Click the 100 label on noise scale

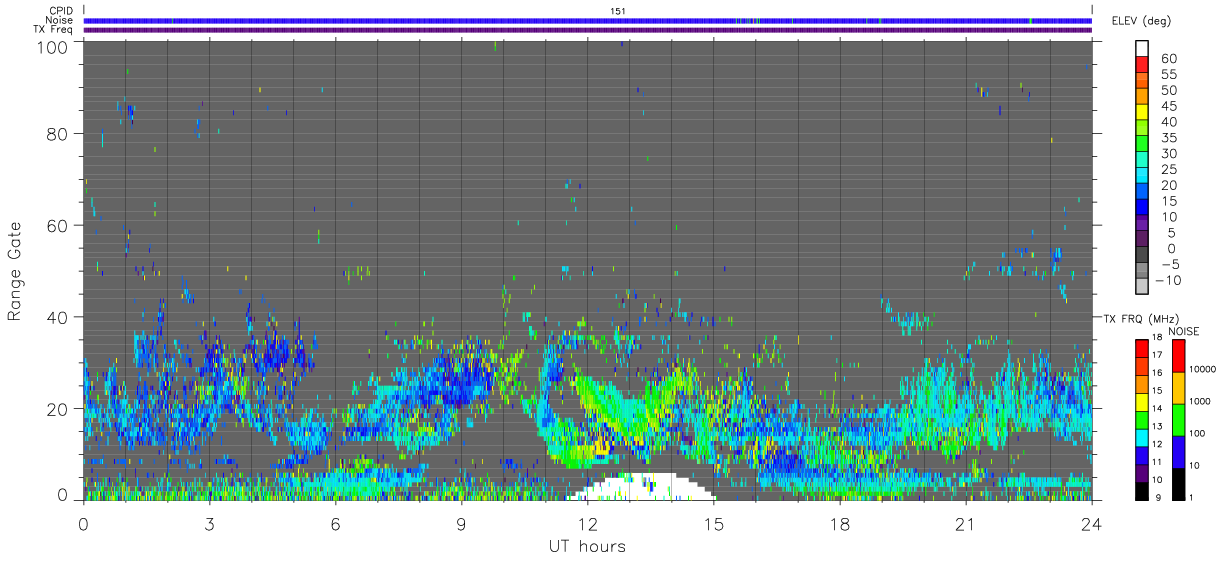(1197, 433)
